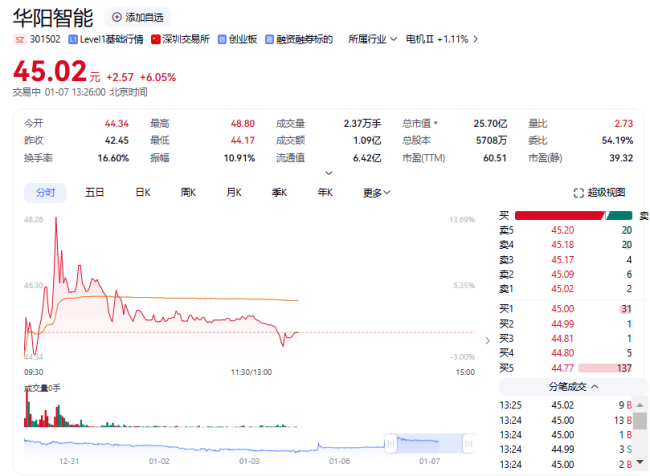Collapse order book side arrow

point(488,341)
